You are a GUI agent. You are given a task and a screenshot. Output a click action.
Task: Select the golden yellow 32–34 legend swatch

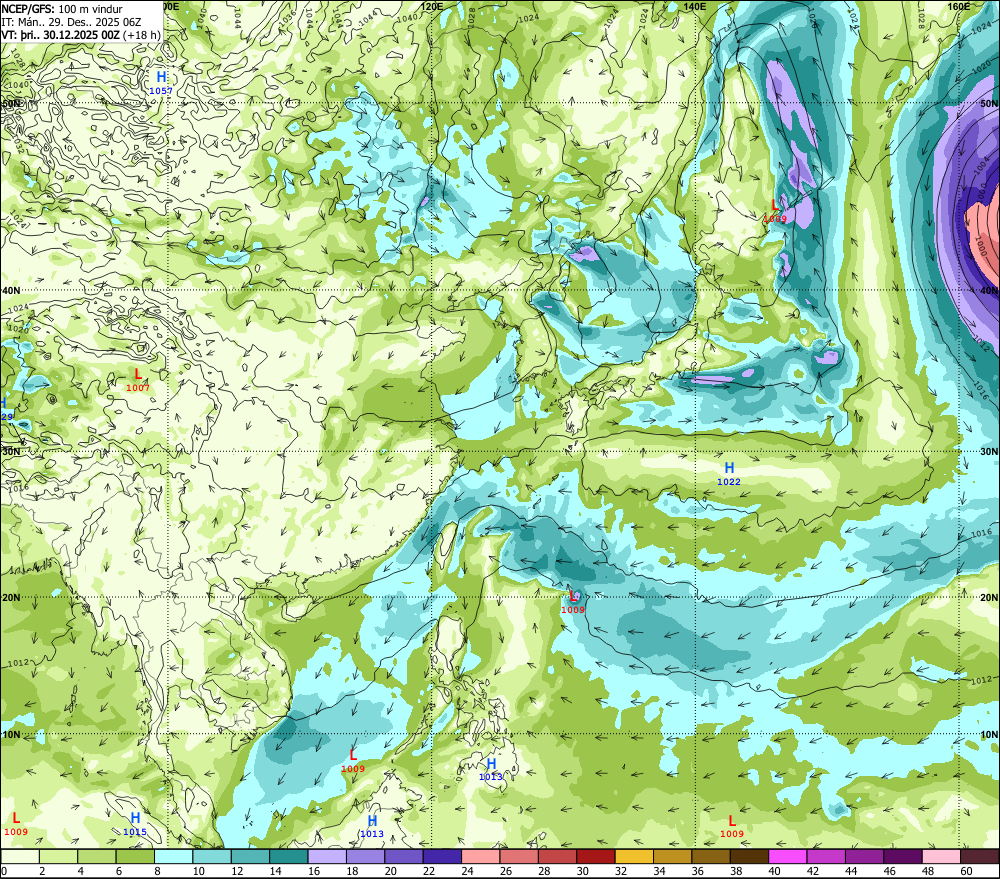[634, 856]
